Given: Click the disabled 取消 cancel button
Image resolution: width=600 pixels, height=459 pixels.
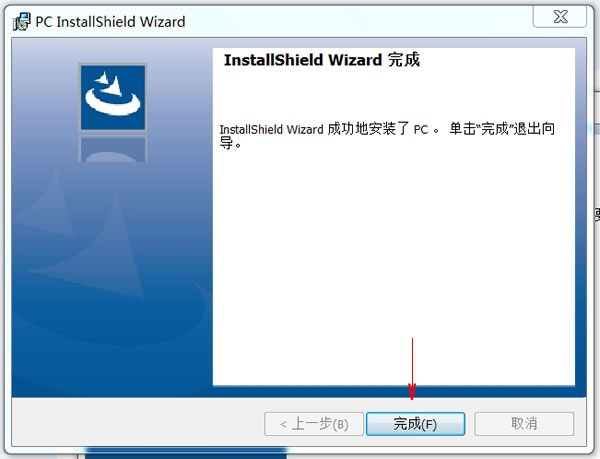Looking at the screenshot, I should 524,424.
